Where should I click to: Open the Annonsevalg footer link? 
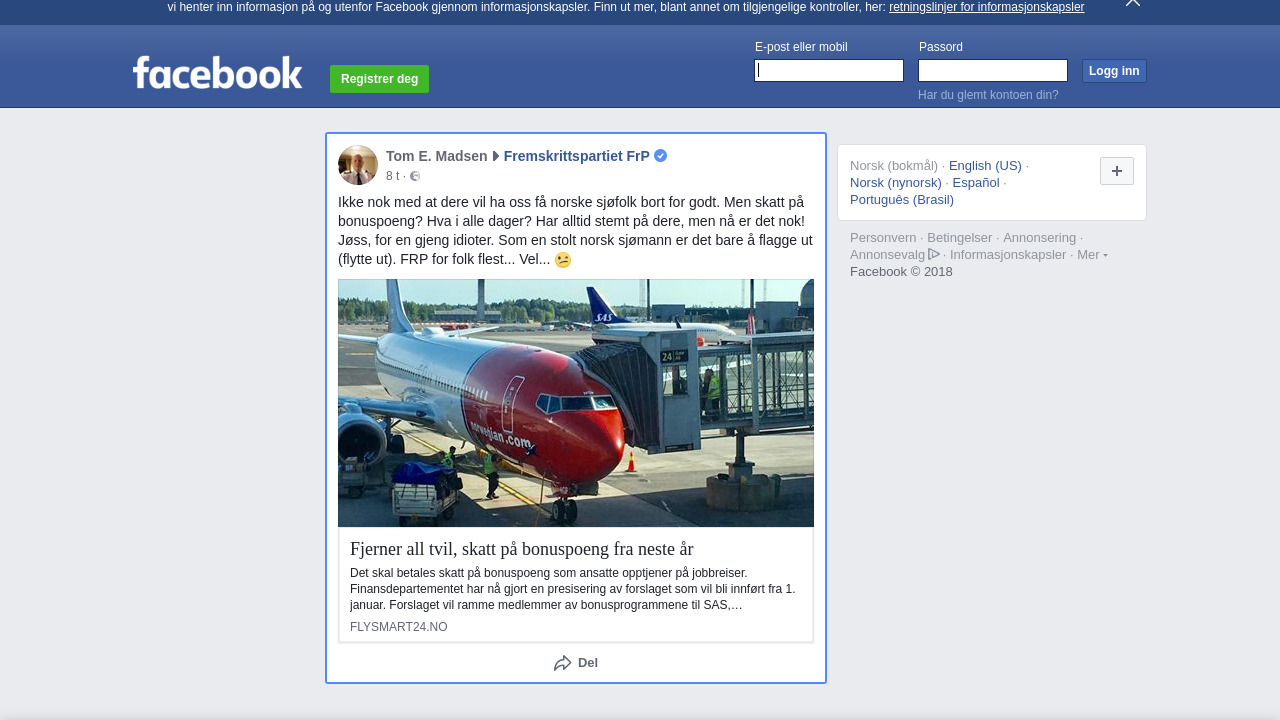888,254
